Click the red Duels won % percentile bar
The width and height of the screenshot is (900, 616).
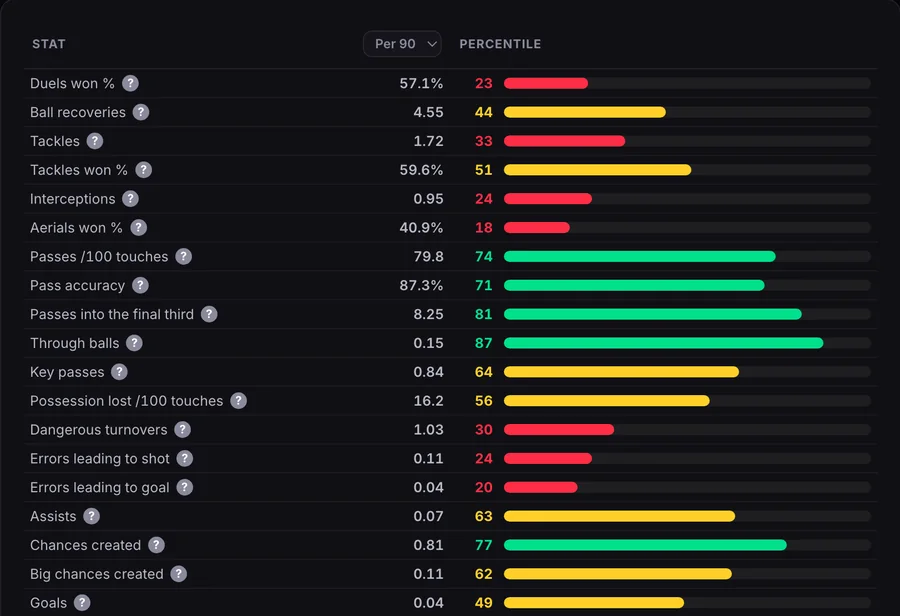pos(546,83)
